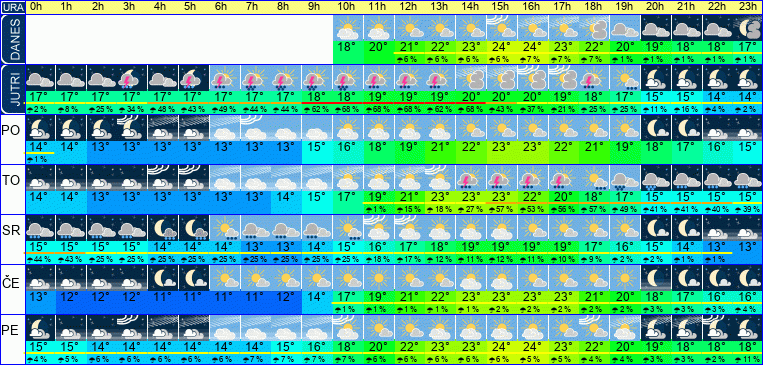The image size is (763, 365).
Task: Select JUTRI thunderstorm icon at 3h
Action: (x=132, y=78)
